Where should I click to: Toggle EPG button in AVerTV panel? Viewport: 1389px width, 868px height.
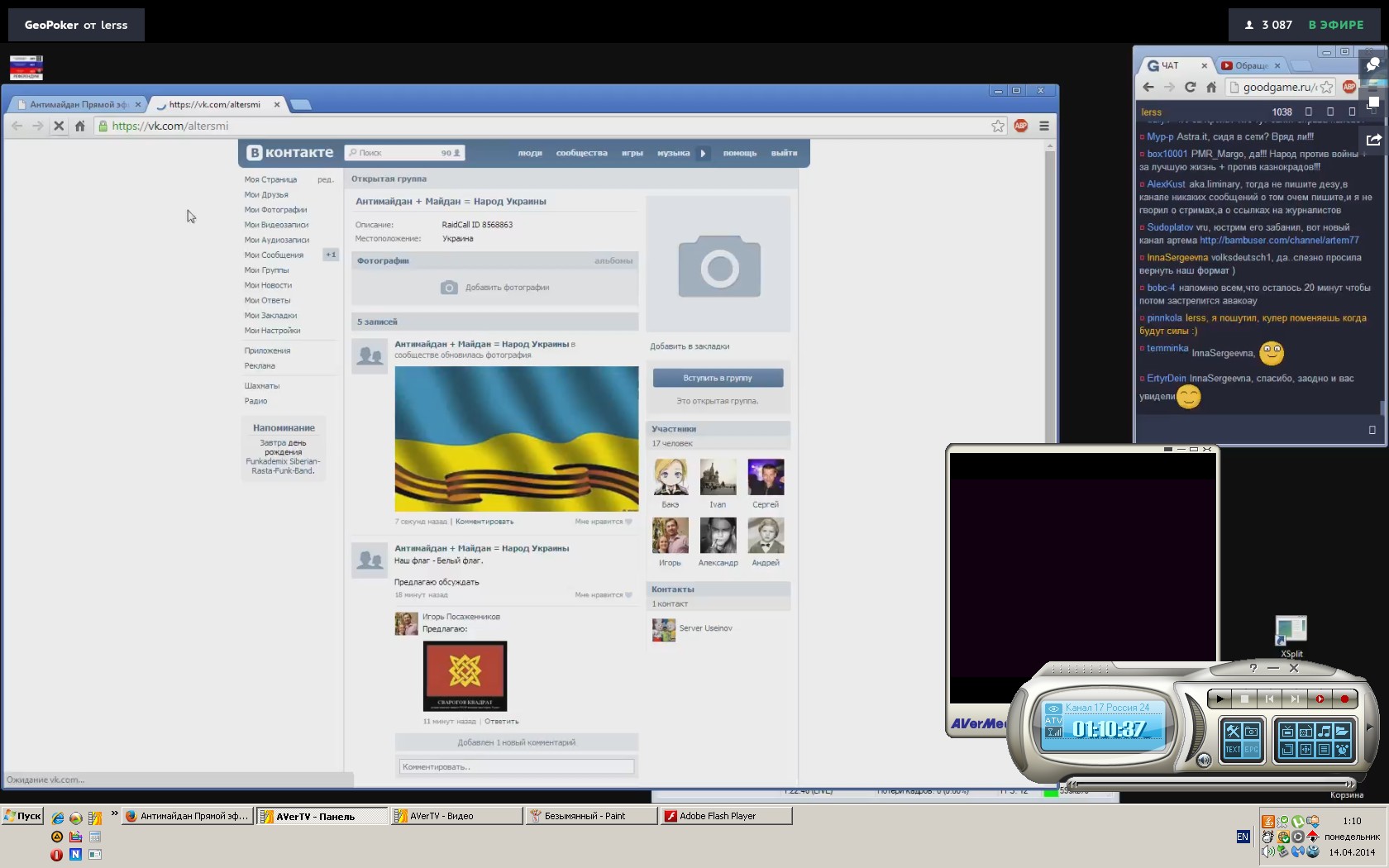tap(1251, 750)
